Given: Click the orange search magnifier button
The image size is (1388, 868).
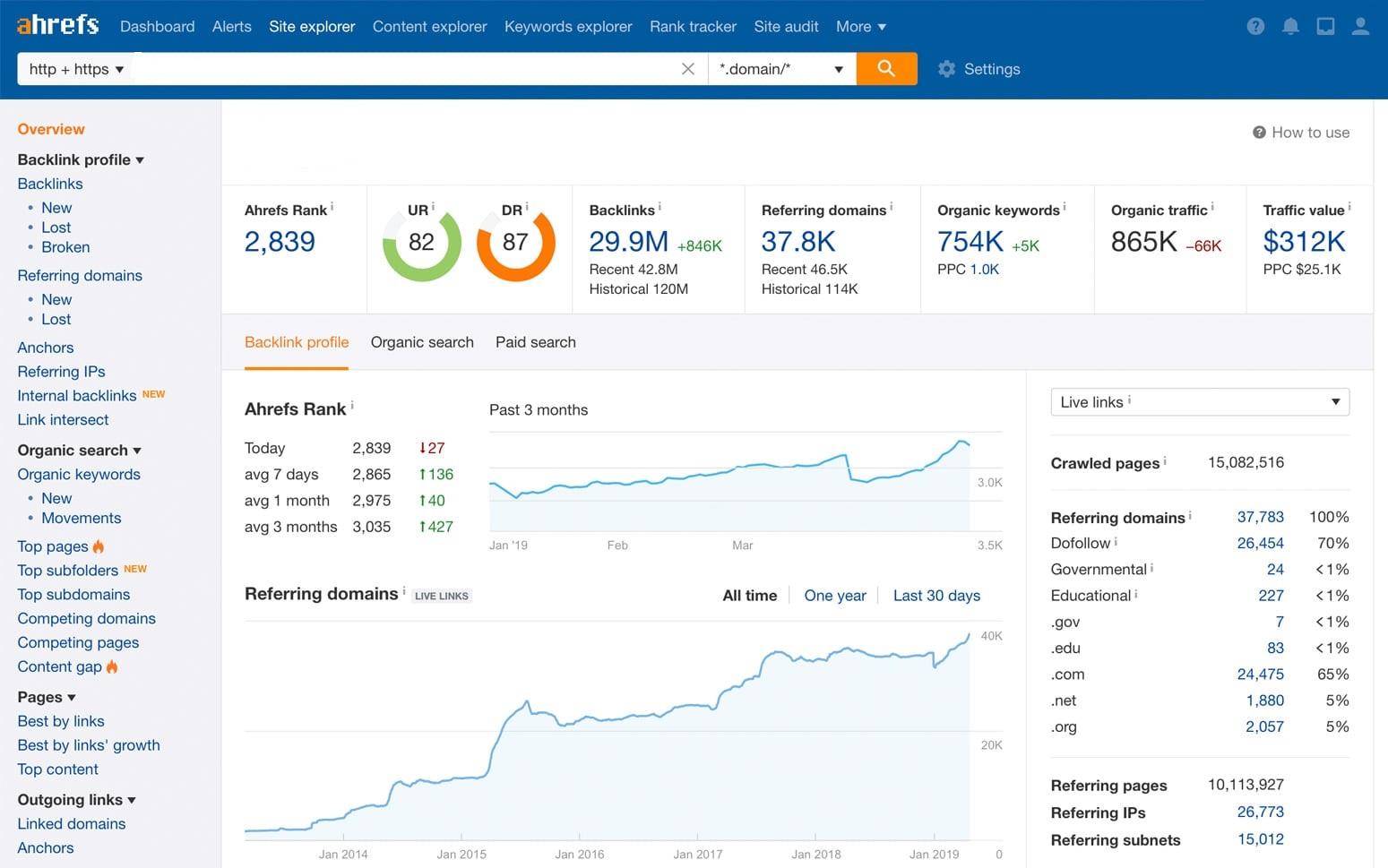Looking at the screenshot, I should click(885, 69).
